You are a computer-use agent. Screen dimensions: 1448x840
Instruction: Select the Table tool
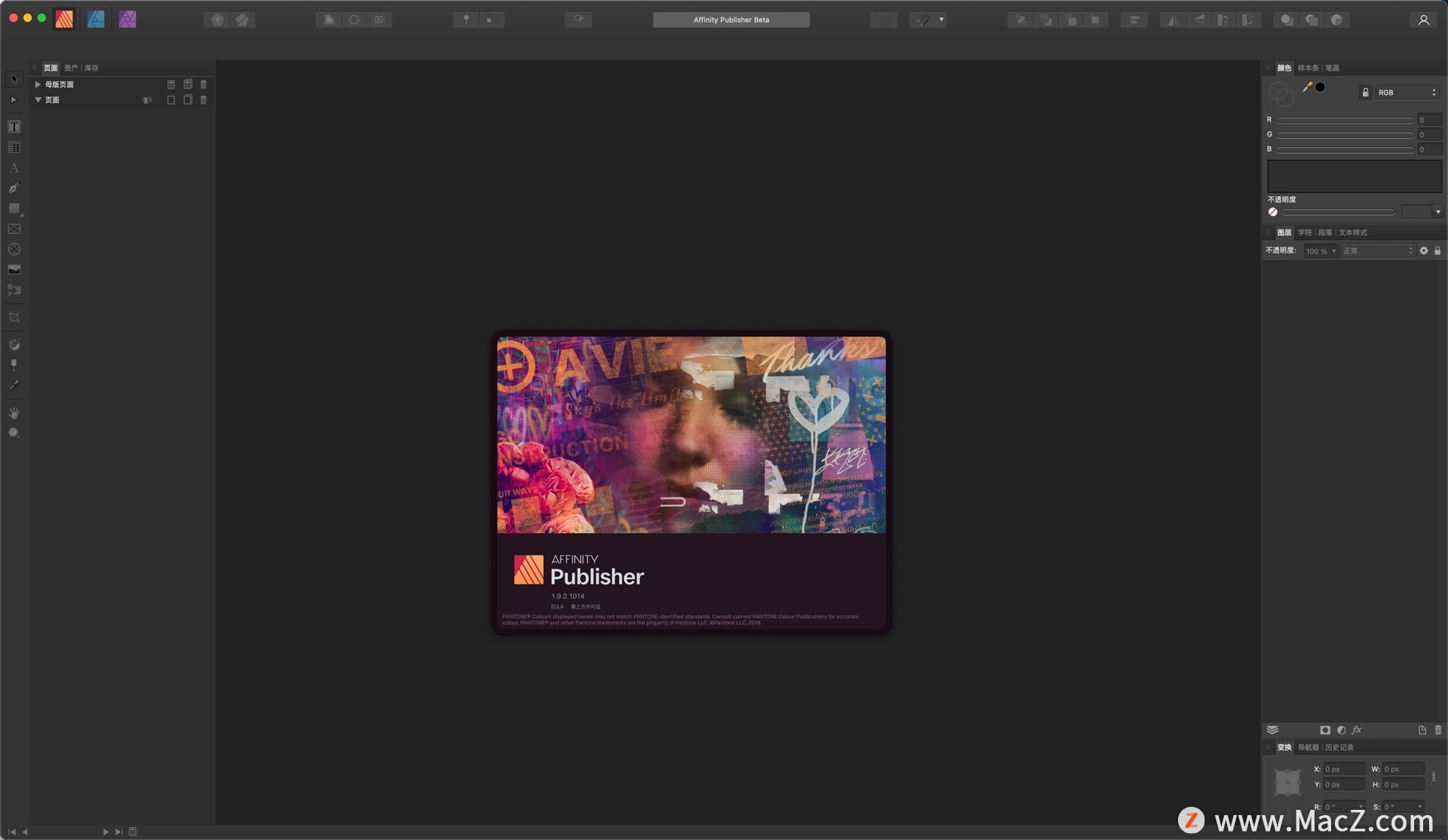click(14, 147)
